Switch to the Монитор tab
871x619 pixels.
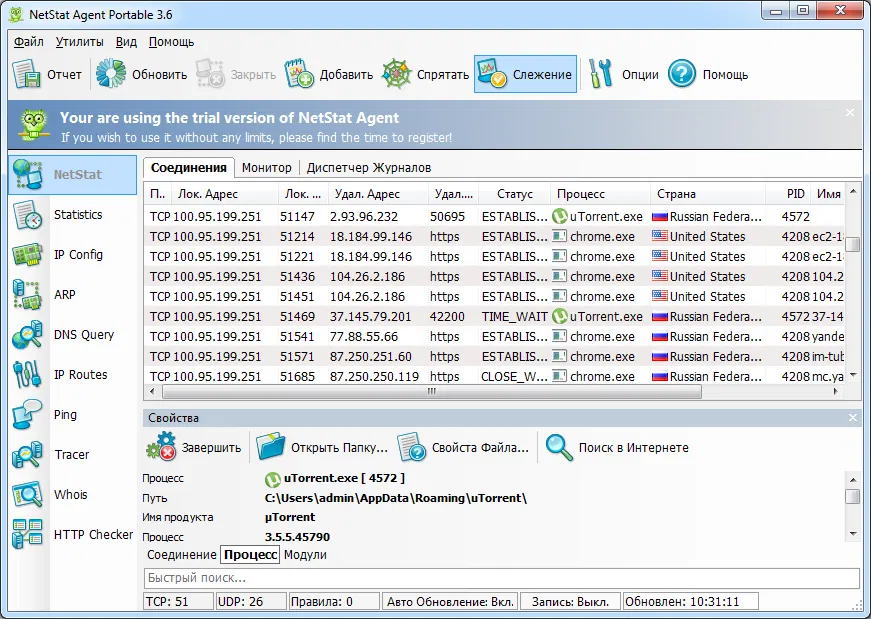[x=267, y=168]
